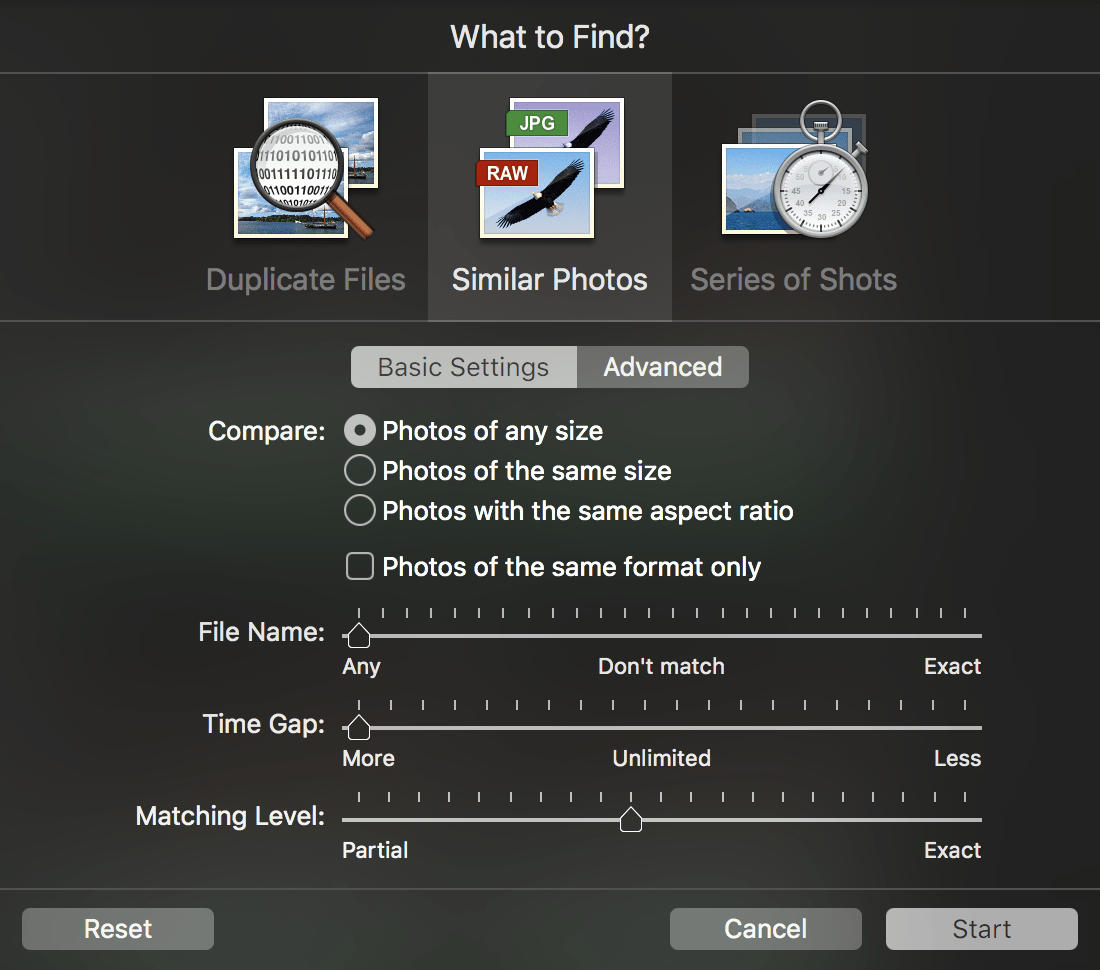Select "Photos with the same aspect ratio"
Viewport: 1100px width, 970px height.
pos(359,511)
